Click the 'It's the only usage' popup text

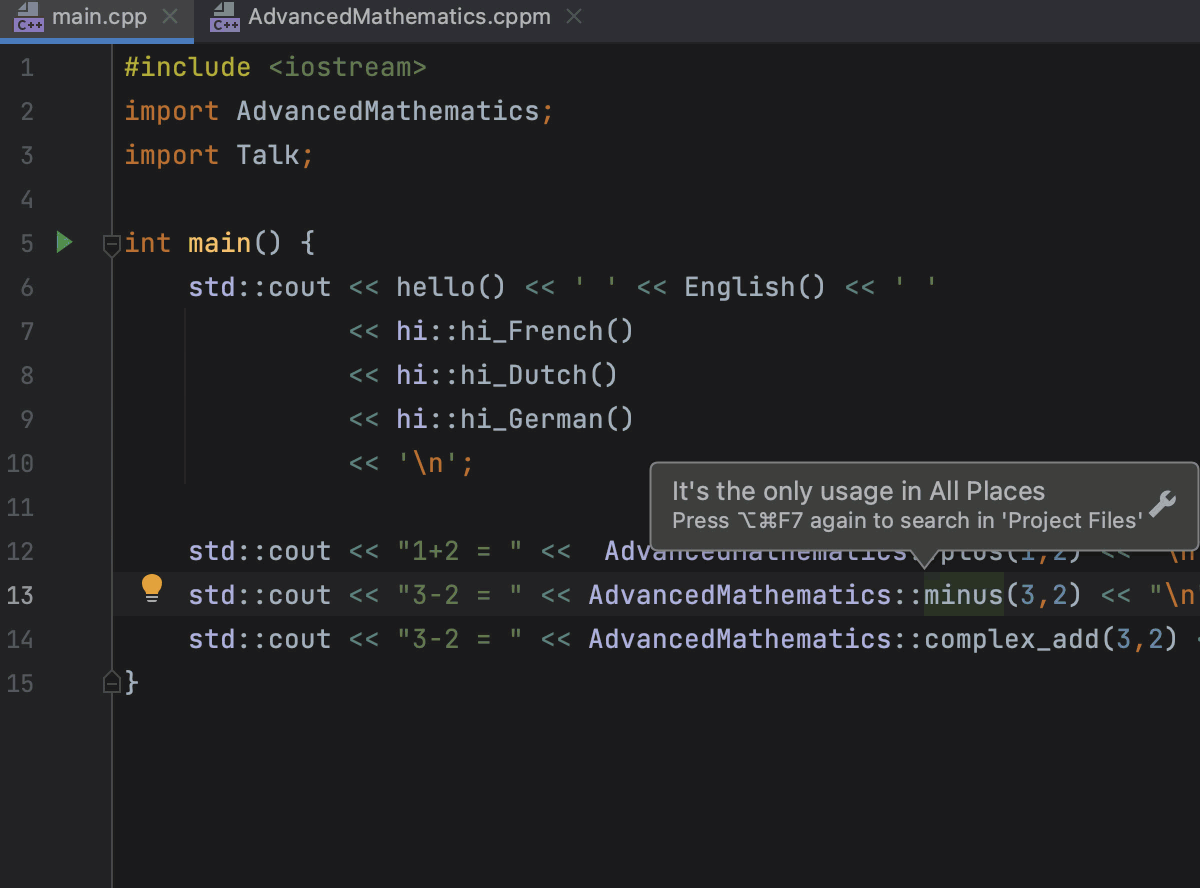tap(858, 491)
